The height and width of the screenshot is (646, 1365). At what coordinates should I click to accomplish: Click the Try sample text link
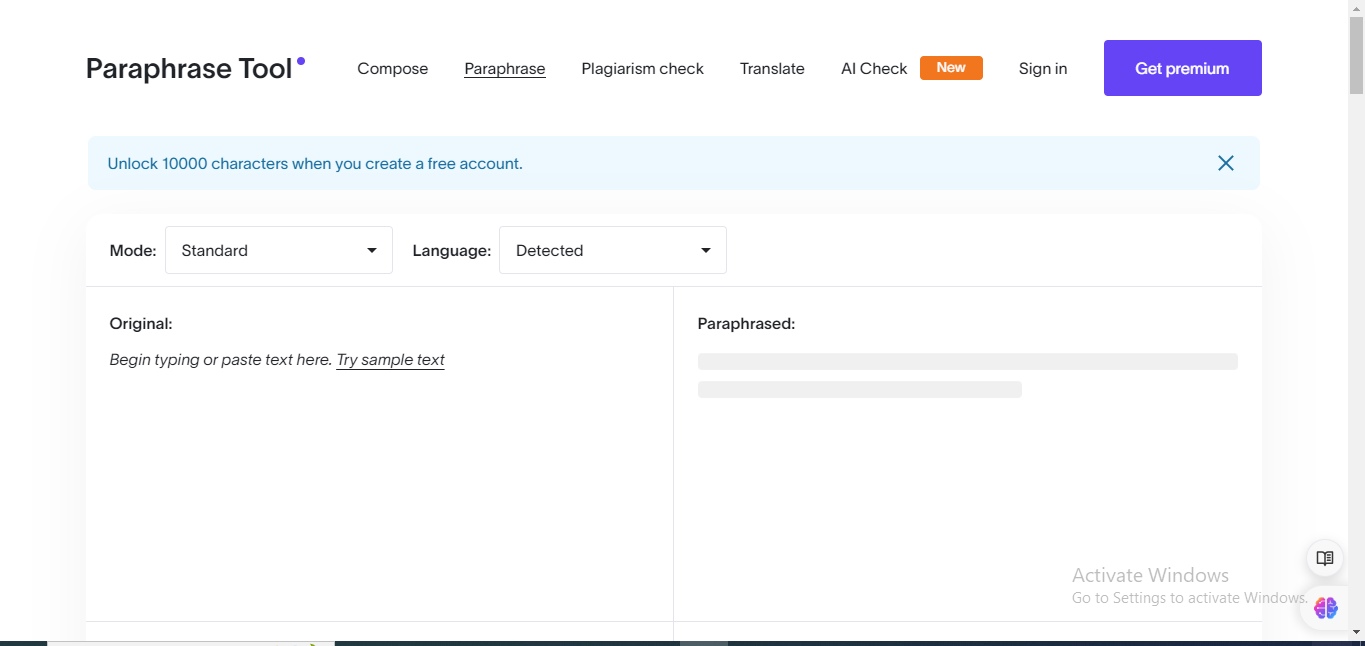[x=390, y=359]
